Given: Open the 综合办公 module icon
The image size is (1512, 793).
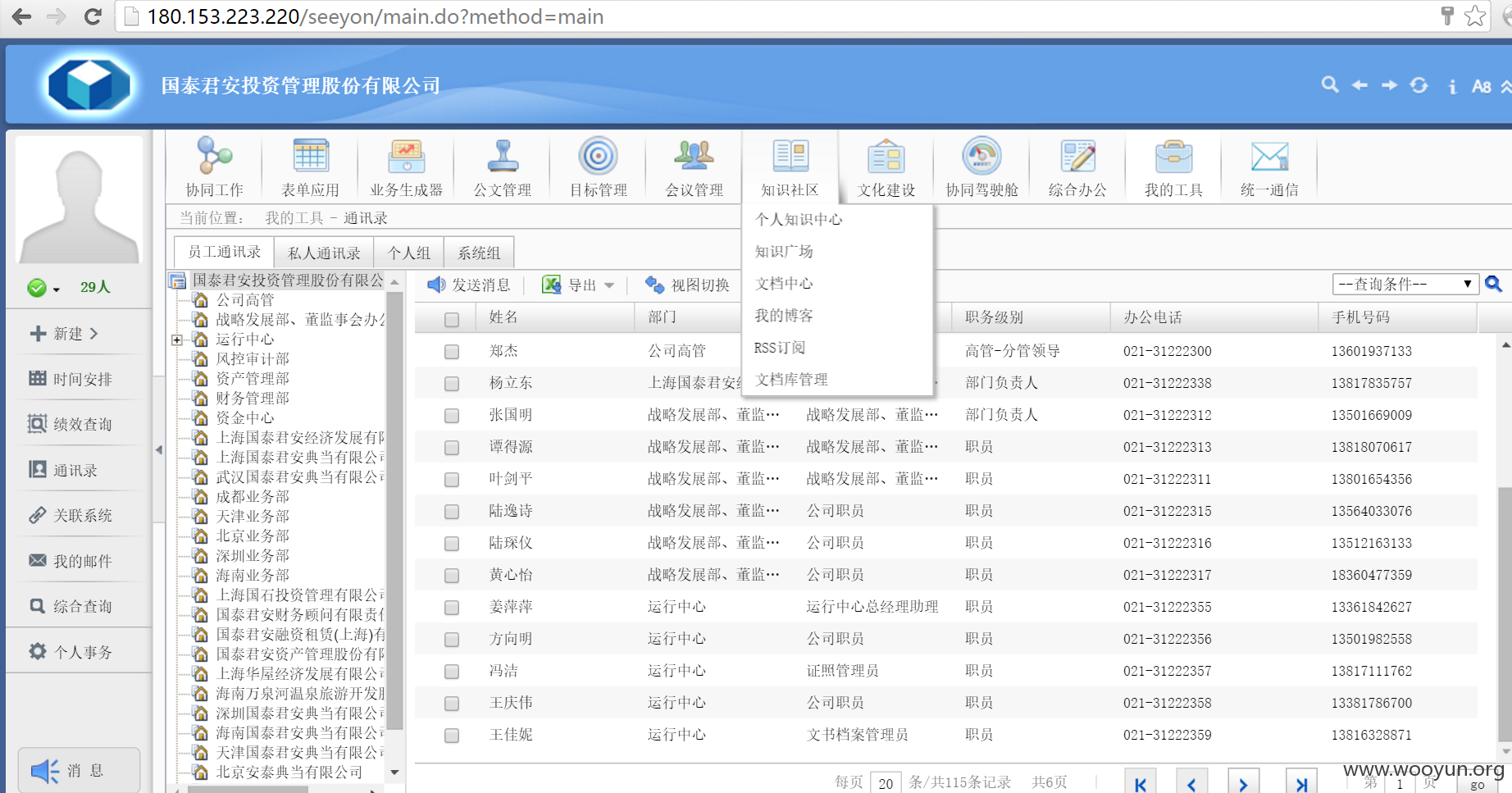Looking at the screenshot, I should 1077,156.
